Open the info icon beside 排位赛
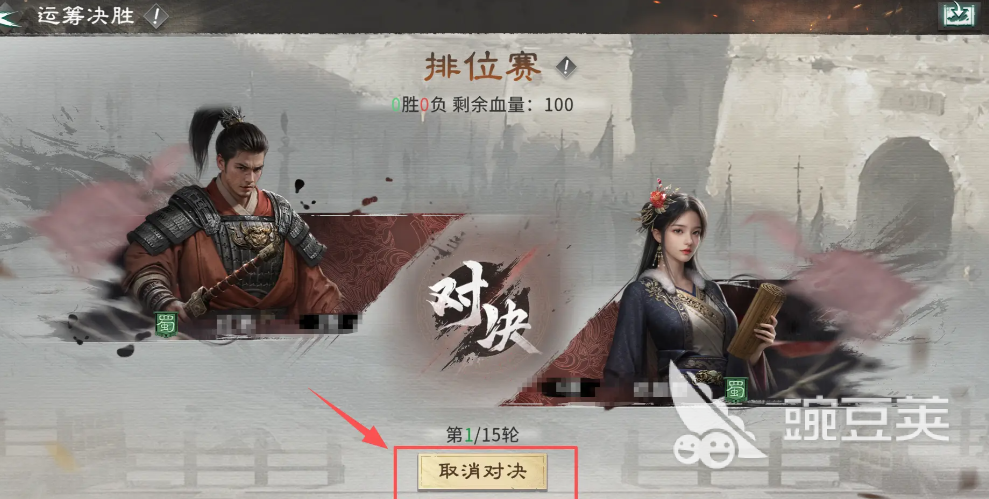Image resolution: width=989 pixels, height=499 pixels. [x=566, y=66]
